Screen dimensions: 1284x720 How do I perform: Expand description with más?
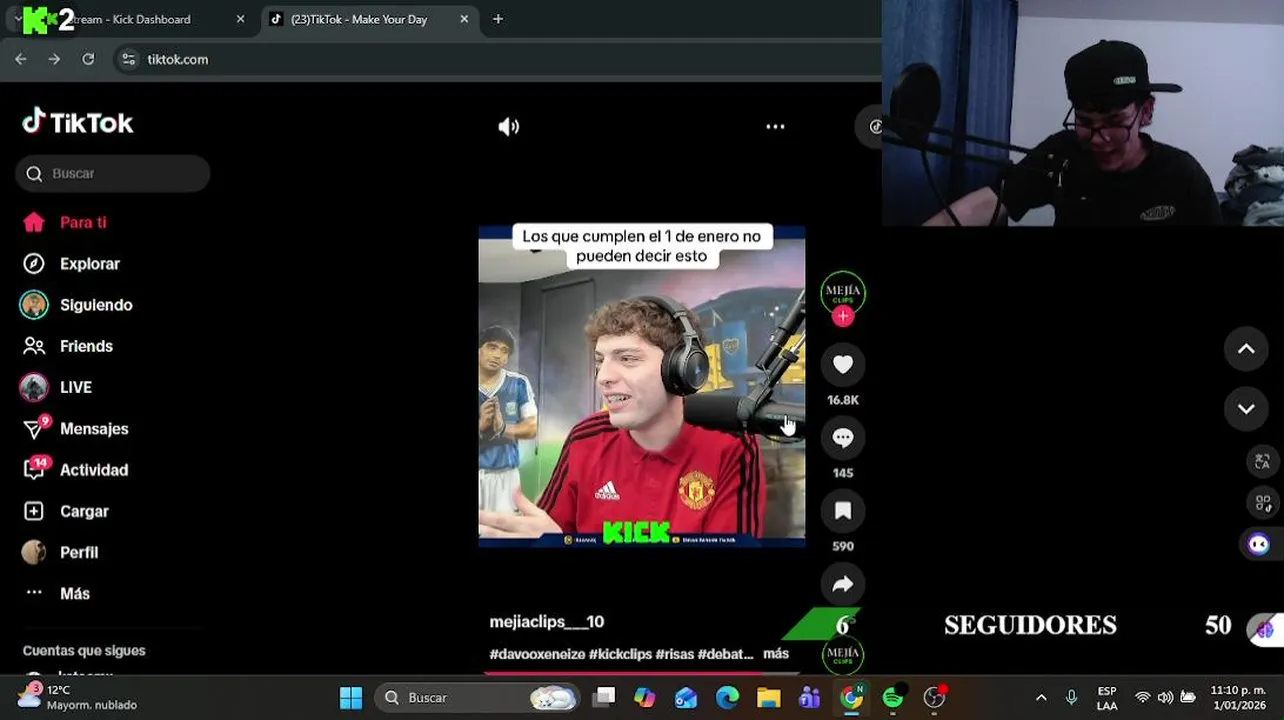pyautogui.click(x=776, y=654)
